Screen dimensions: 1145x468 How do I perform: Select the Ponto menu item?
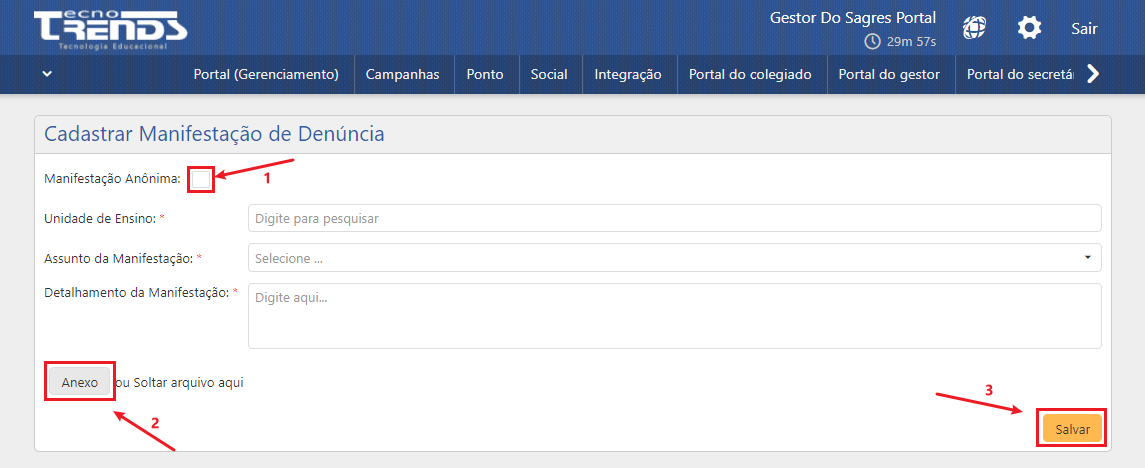point(485,74)
